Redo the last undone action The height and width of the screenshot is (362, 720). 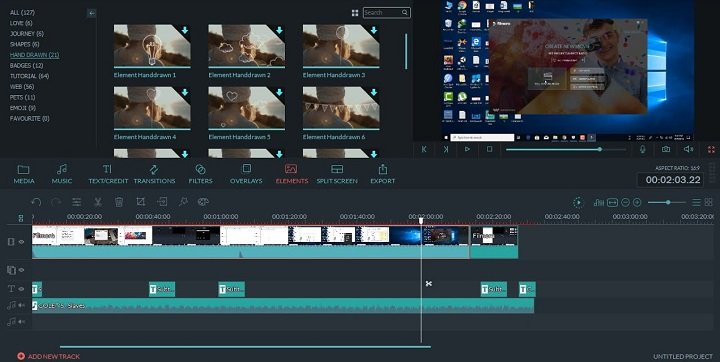click(x=56, y=202)
